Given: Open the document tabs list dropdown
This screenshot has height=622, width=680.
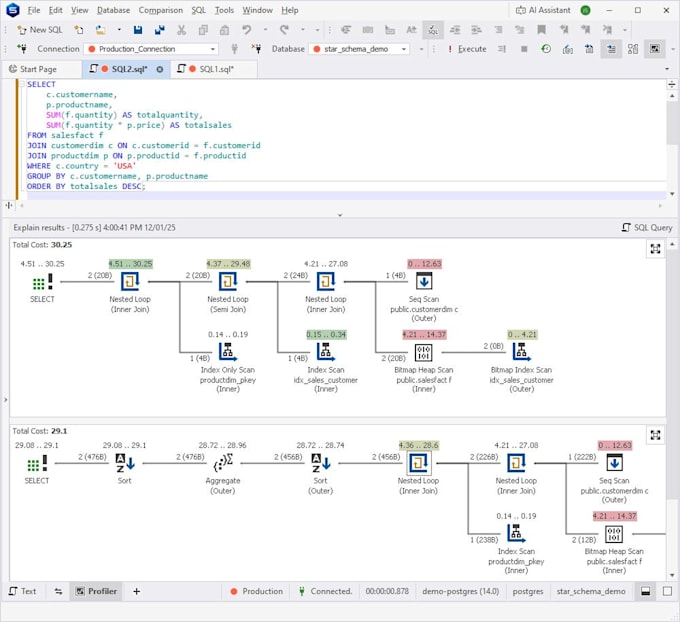Looking at the screenshot, I should pyautogui.click(x=667, y=69).
